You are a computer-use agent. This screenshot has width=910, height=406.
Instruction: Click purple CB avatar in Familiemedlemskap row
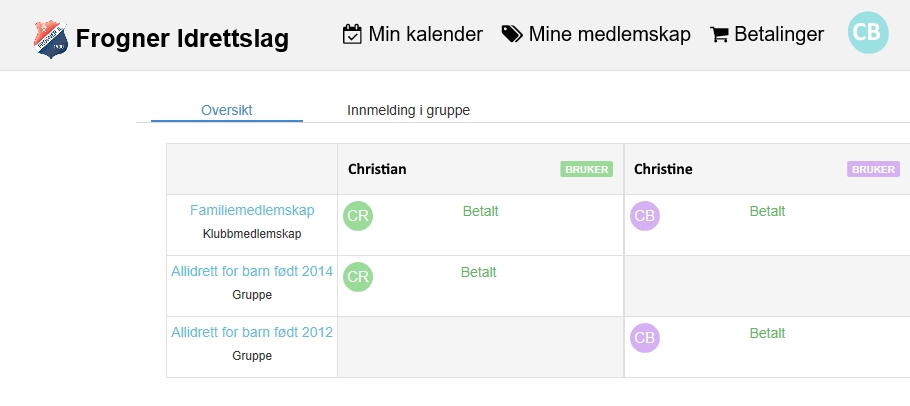click(645, 216)
